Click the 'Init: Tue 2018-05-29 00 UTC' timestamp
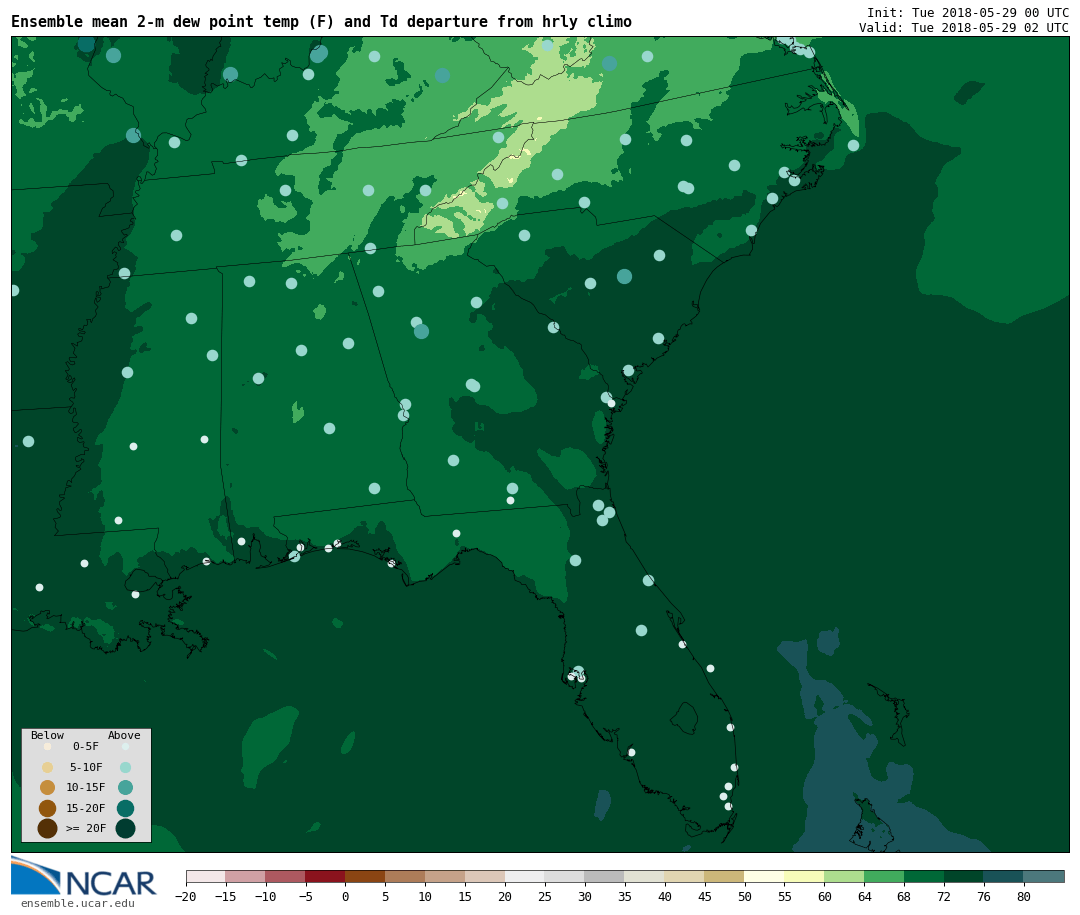The image size is (1080, 915). tap(967, 13)
